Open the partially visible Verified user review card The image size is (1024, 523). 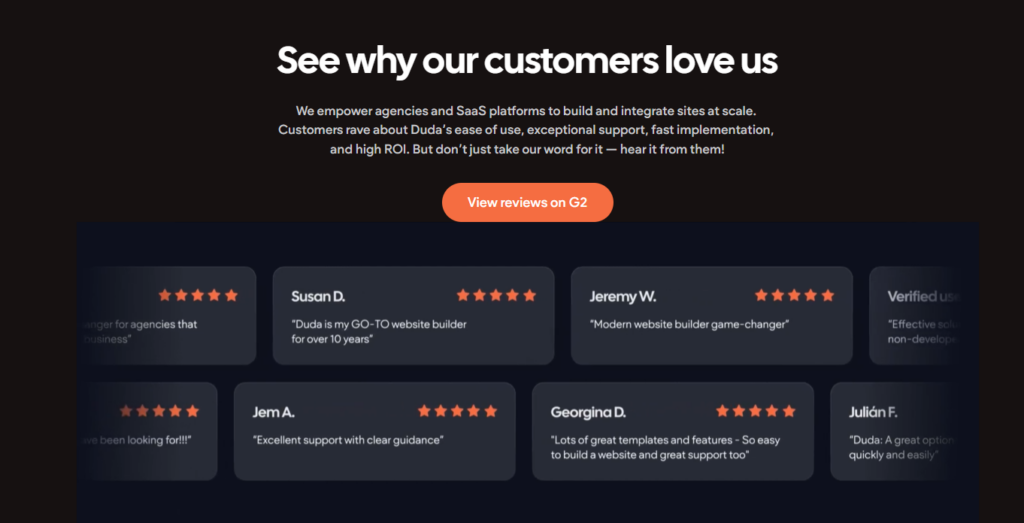[x=915, y=315]
